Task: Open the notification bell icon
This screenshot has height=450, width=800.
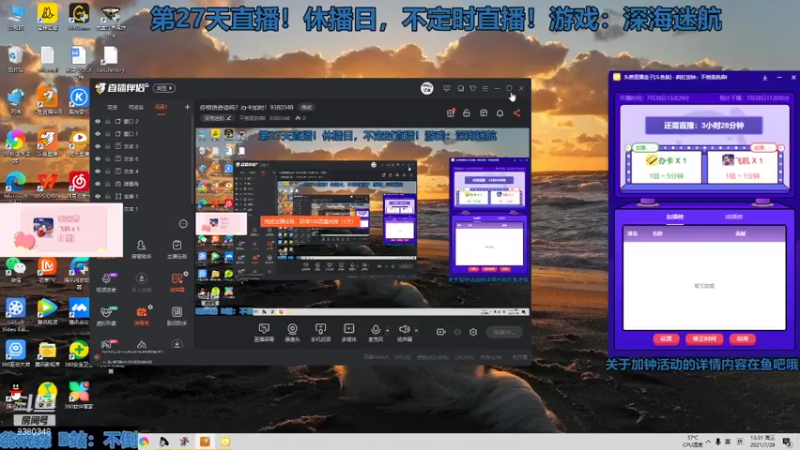Action: (500, 113)
